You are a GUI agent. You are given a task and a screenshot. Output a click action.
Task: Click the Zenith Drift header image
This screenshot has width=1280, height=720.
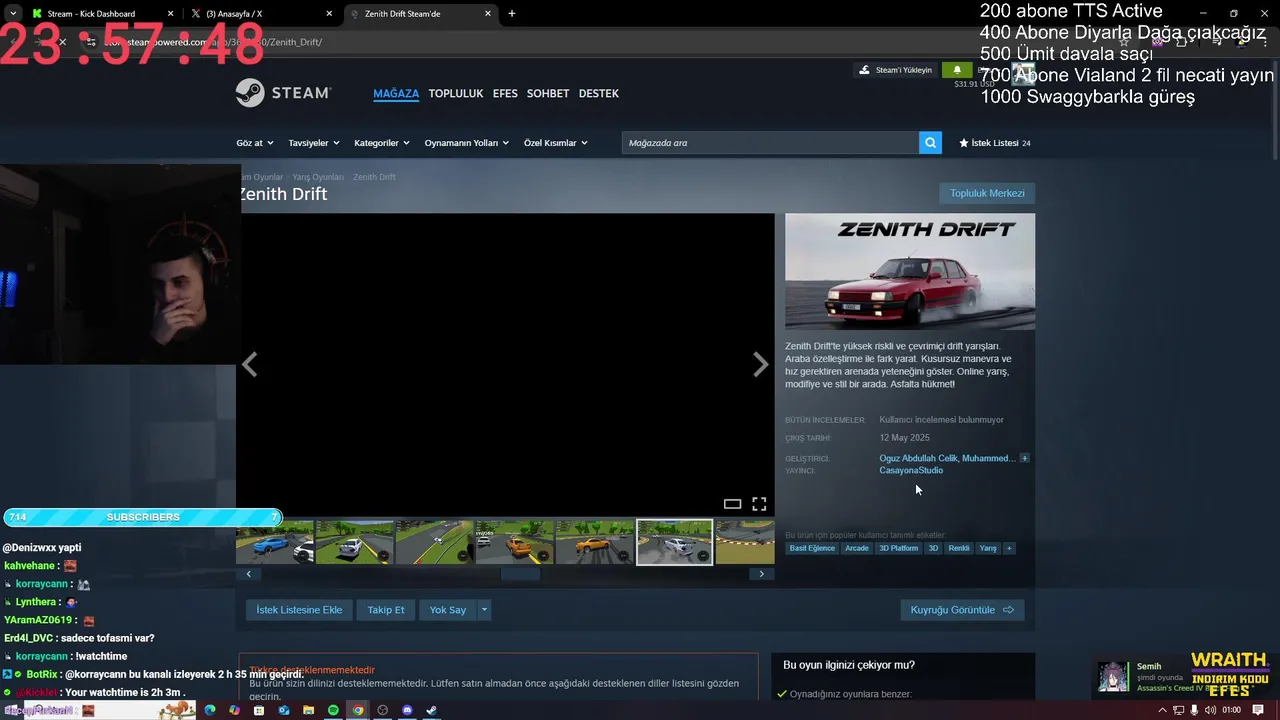[x=910, y=271]
